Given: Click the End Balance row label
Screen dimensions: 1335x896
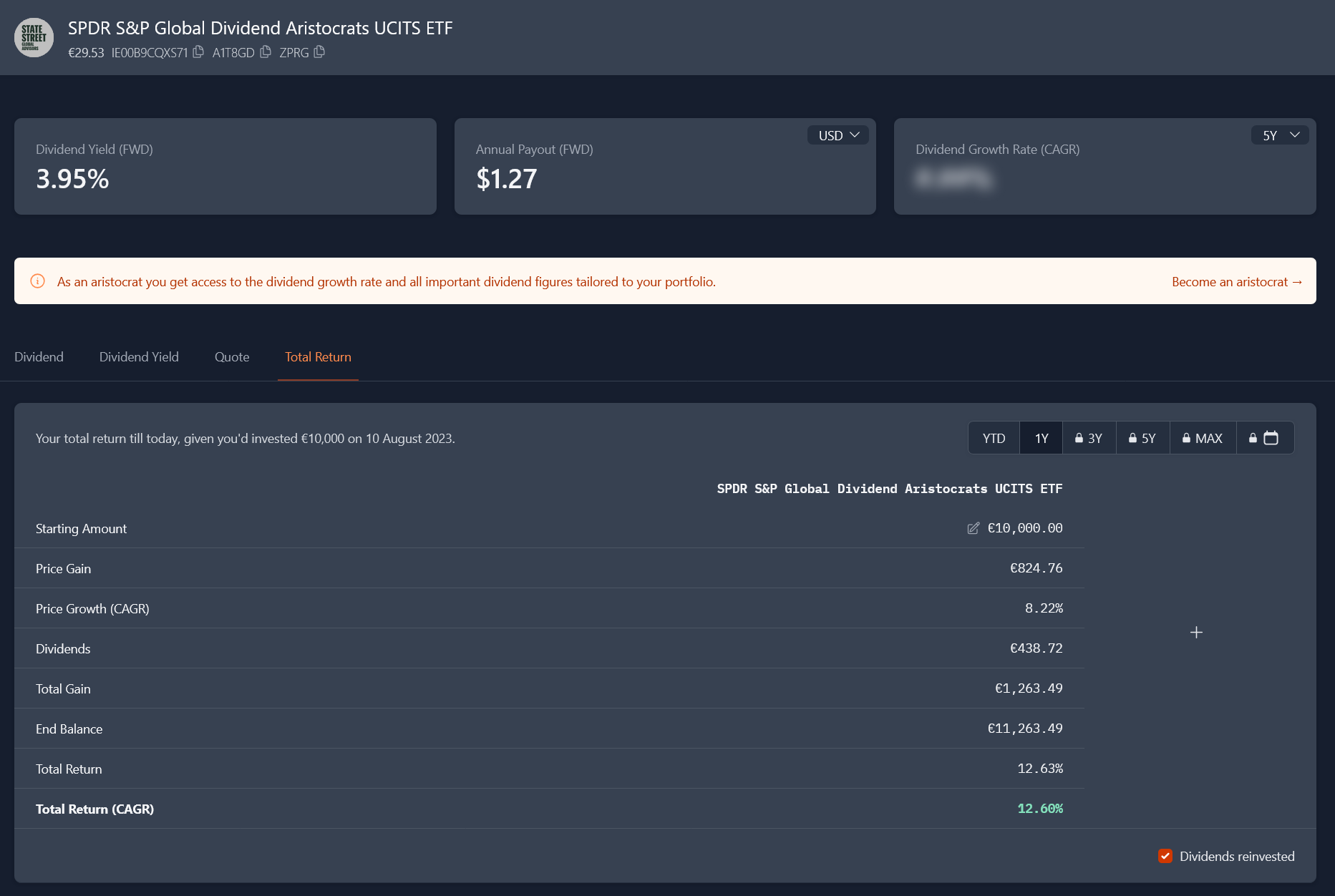Looking at the screenshot, I should click(x=69, y=729).
